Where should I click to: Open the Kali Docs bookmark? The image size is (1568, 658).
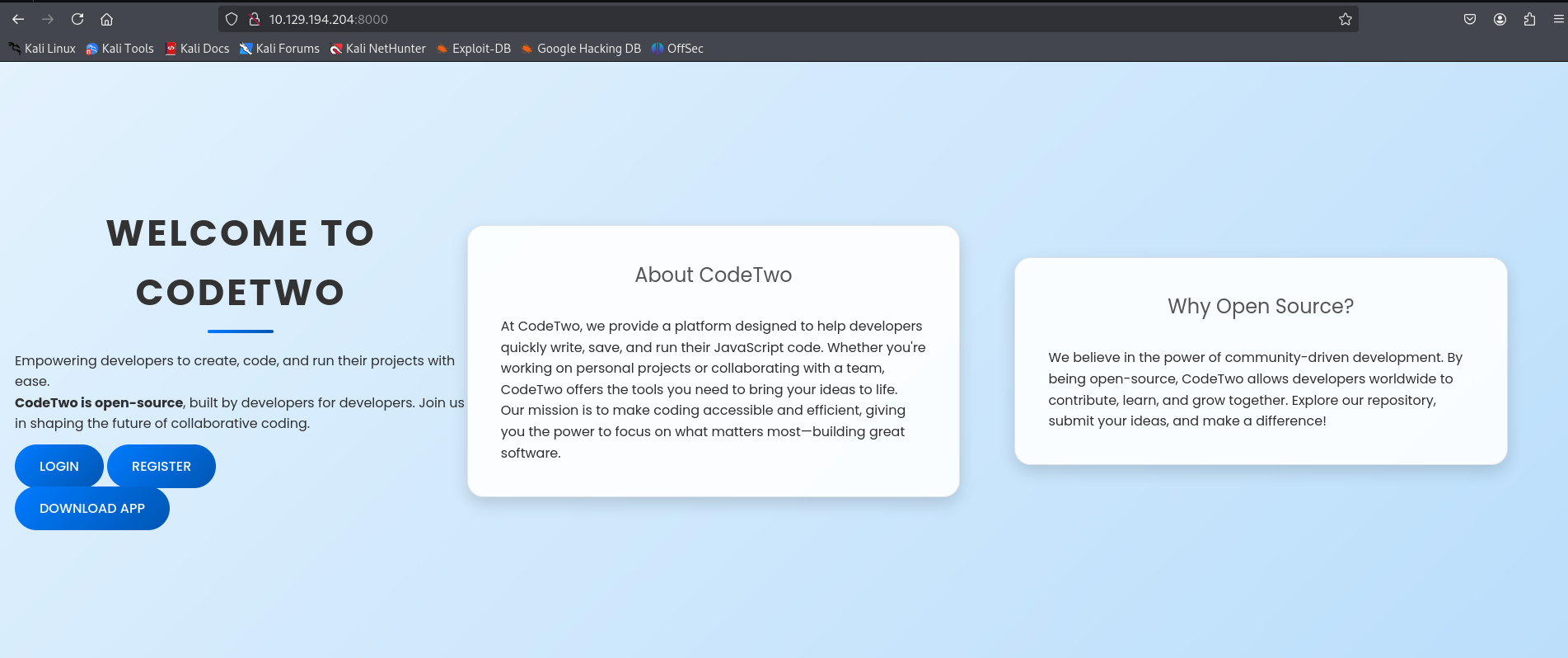tap(198, 49)
